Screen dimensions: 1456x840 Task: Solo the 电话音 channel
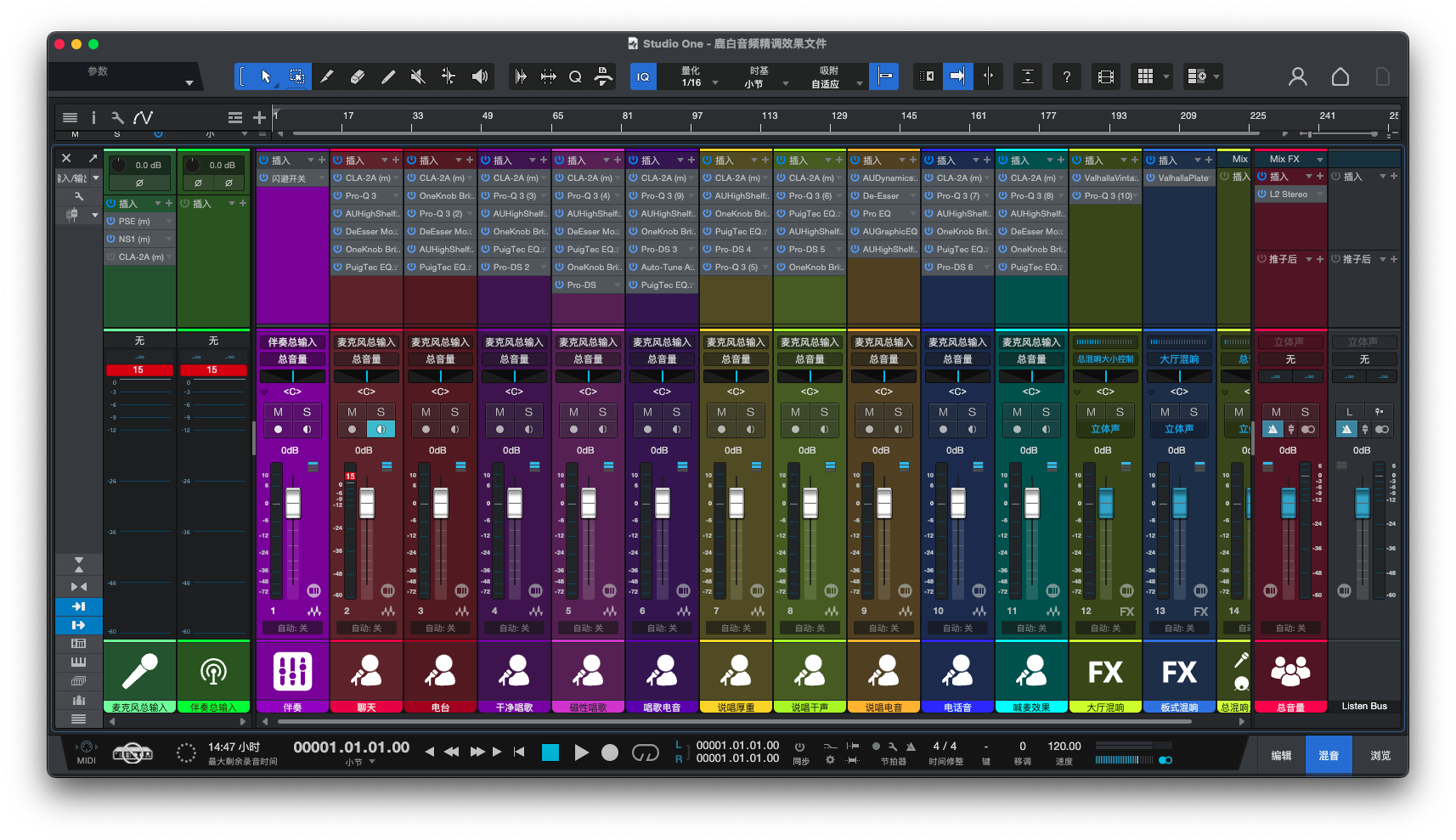972,412
